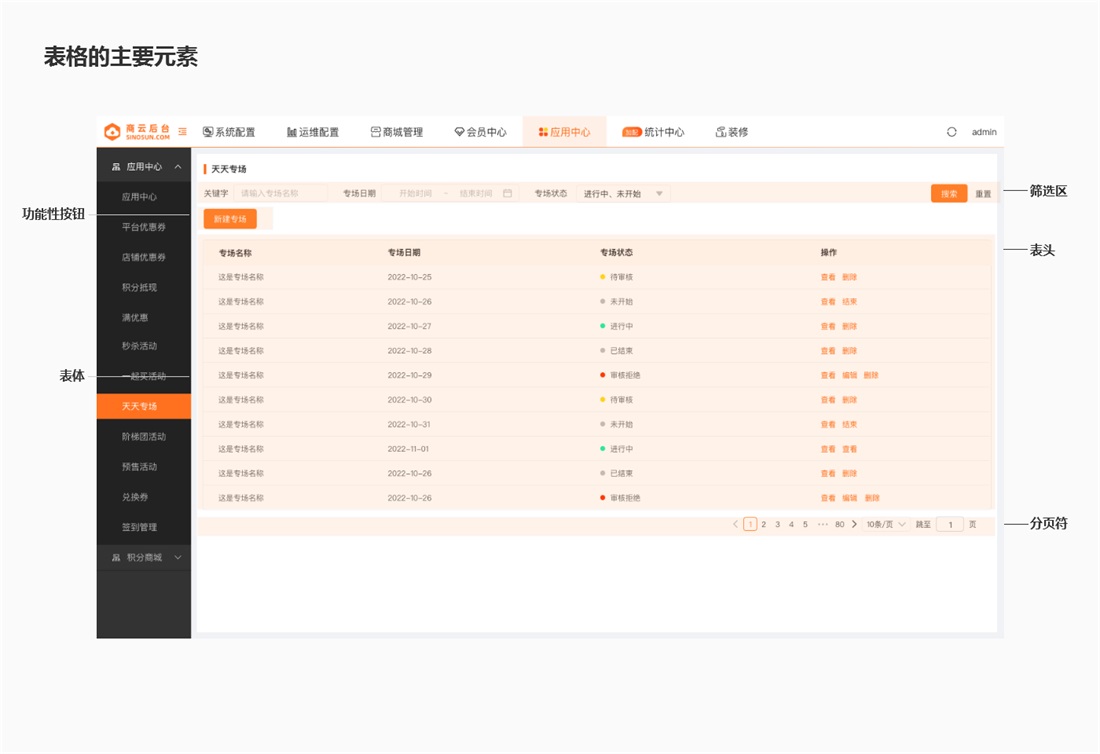This screenshot has width=1100, height=754.
Task: Go to page 2 in pagination
Action: tap(764, 524)
